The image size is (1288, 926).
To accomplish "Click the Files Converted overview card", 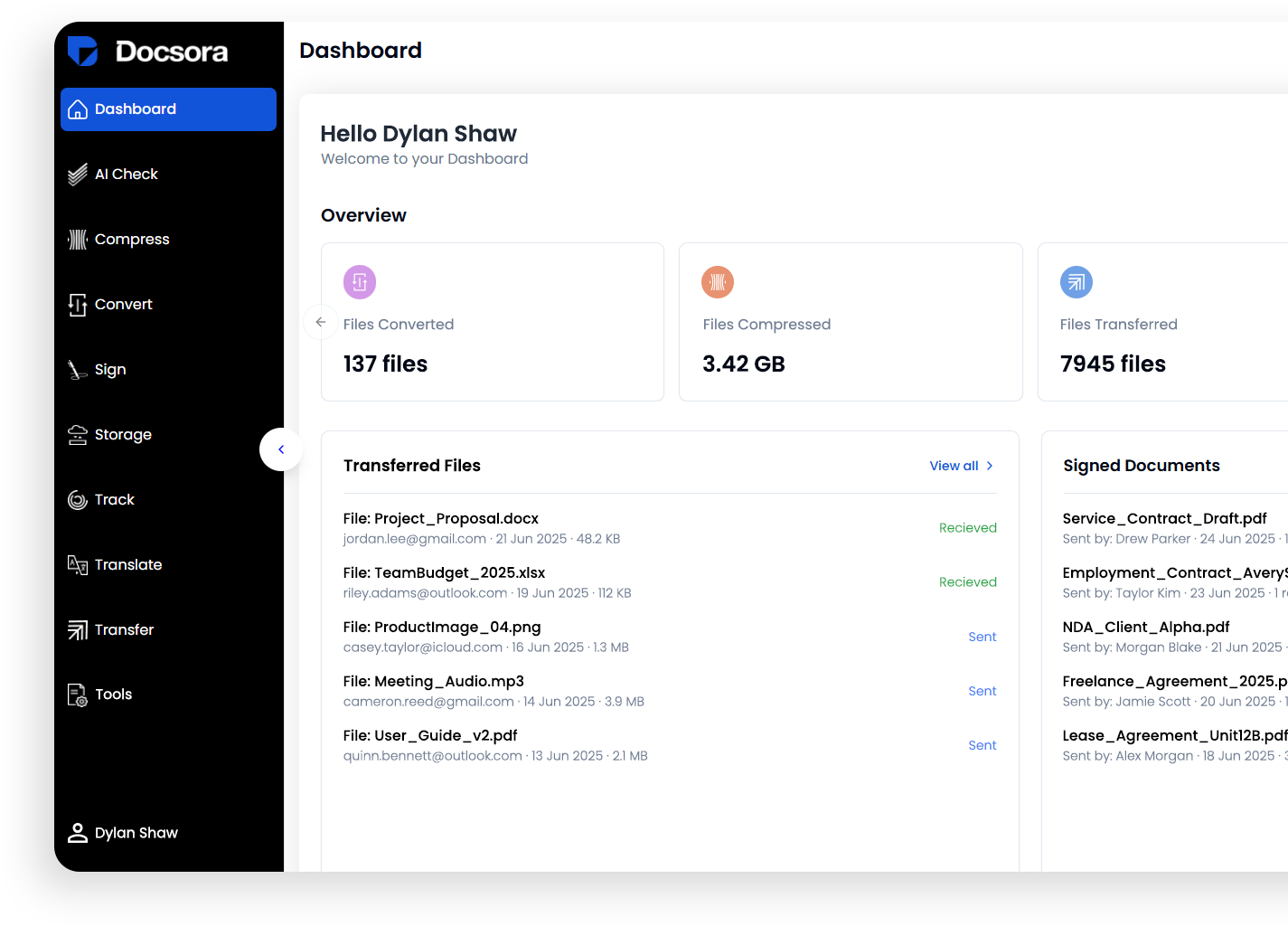I will coord(493,322).
